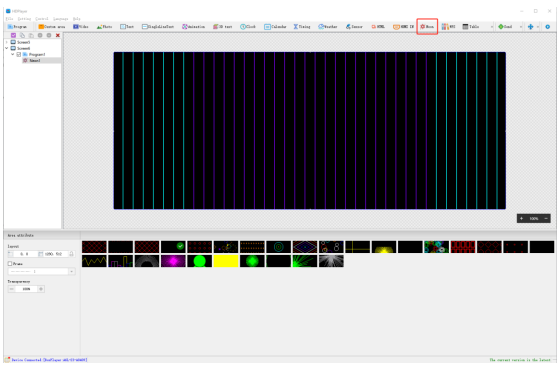Add a 3D text area
Screen dimensions: 560x366
pos(222,27)
